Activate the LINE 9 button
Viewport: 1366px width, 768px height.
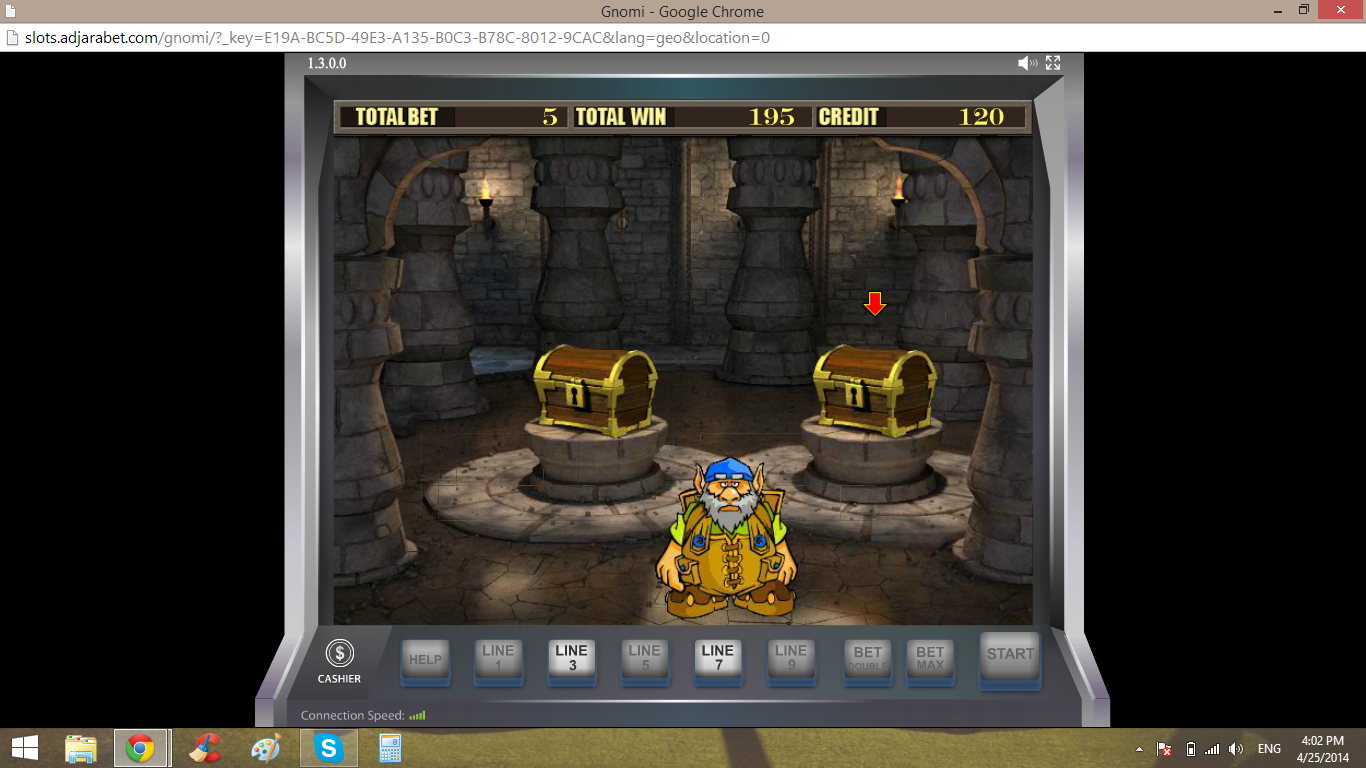click(791, 661)
